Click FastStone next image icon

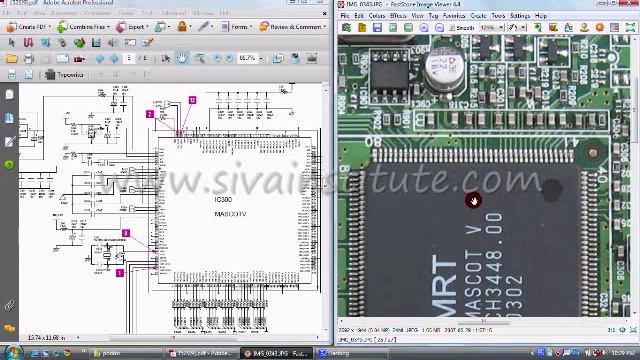click(408, 28)
